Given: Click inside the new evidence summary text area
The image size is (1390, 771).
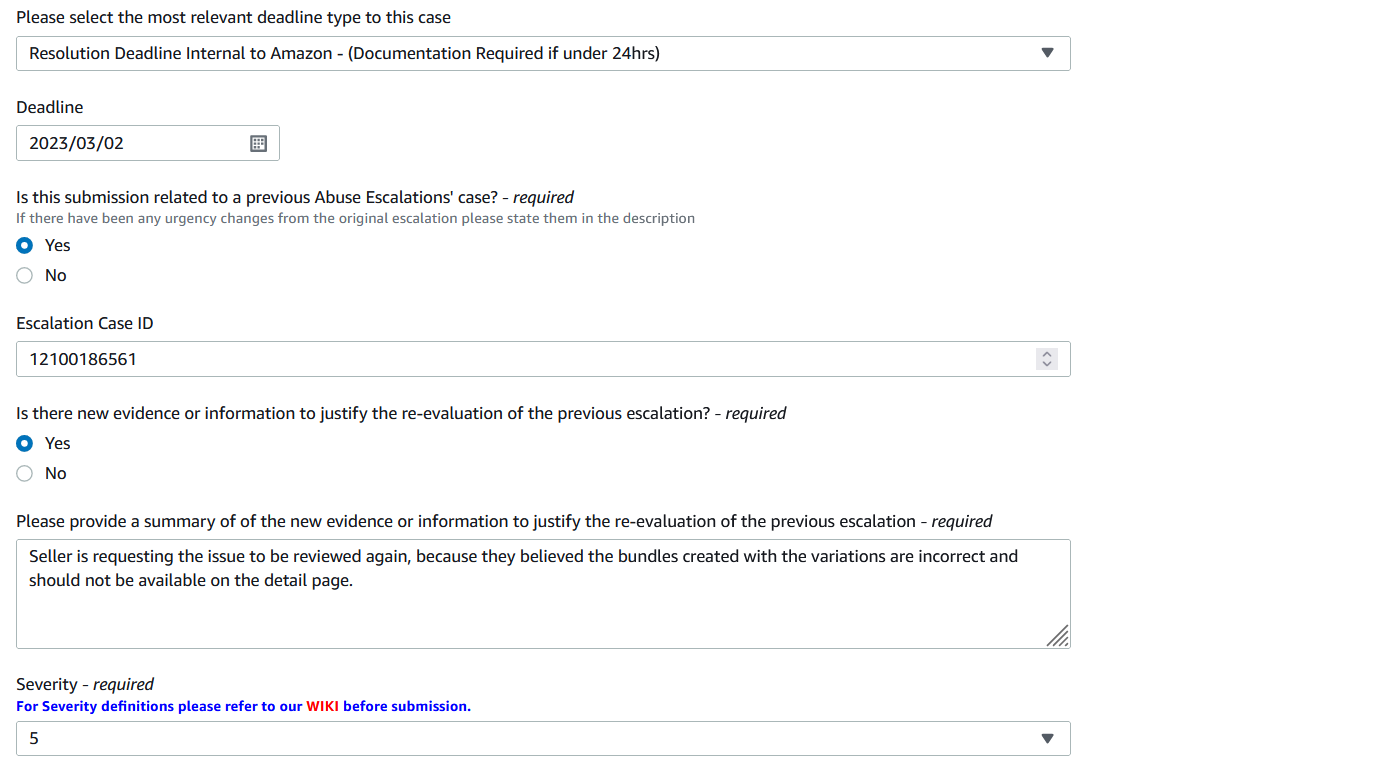Looking at the screenshot, I should click(x=543, y=594).
